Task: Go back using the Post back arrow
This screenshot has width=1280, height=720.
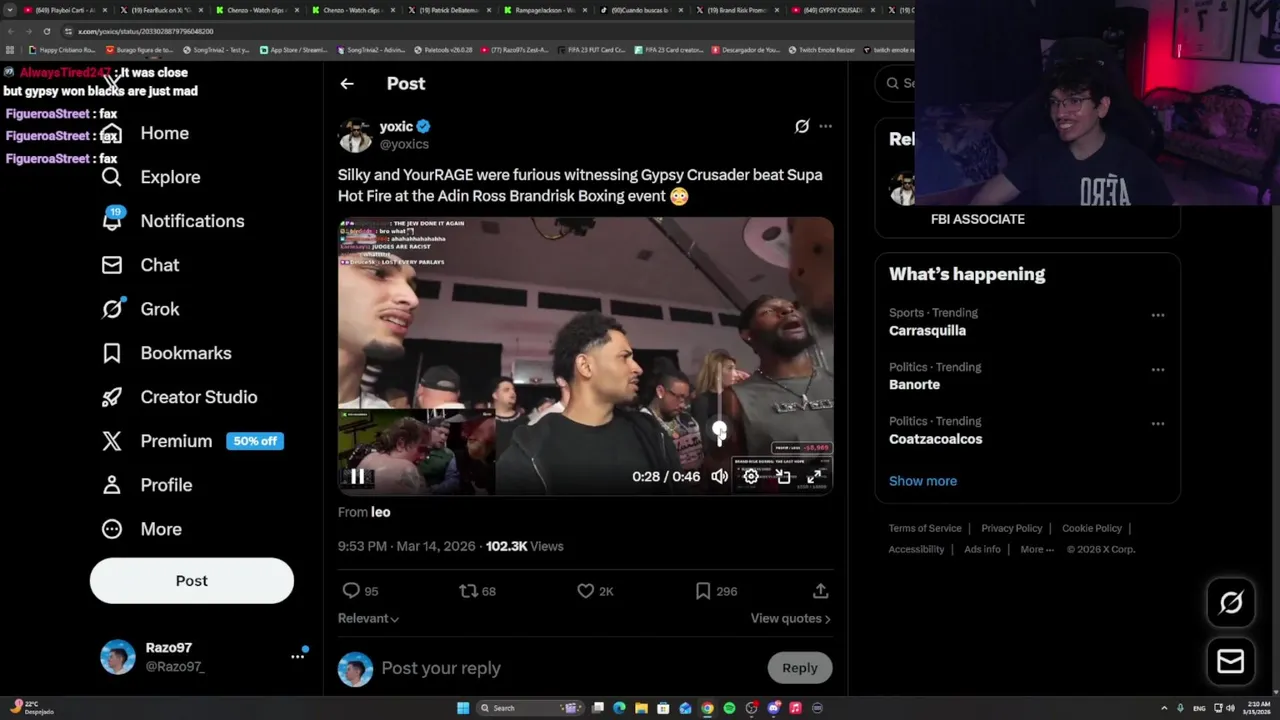Action: point(347,84)
